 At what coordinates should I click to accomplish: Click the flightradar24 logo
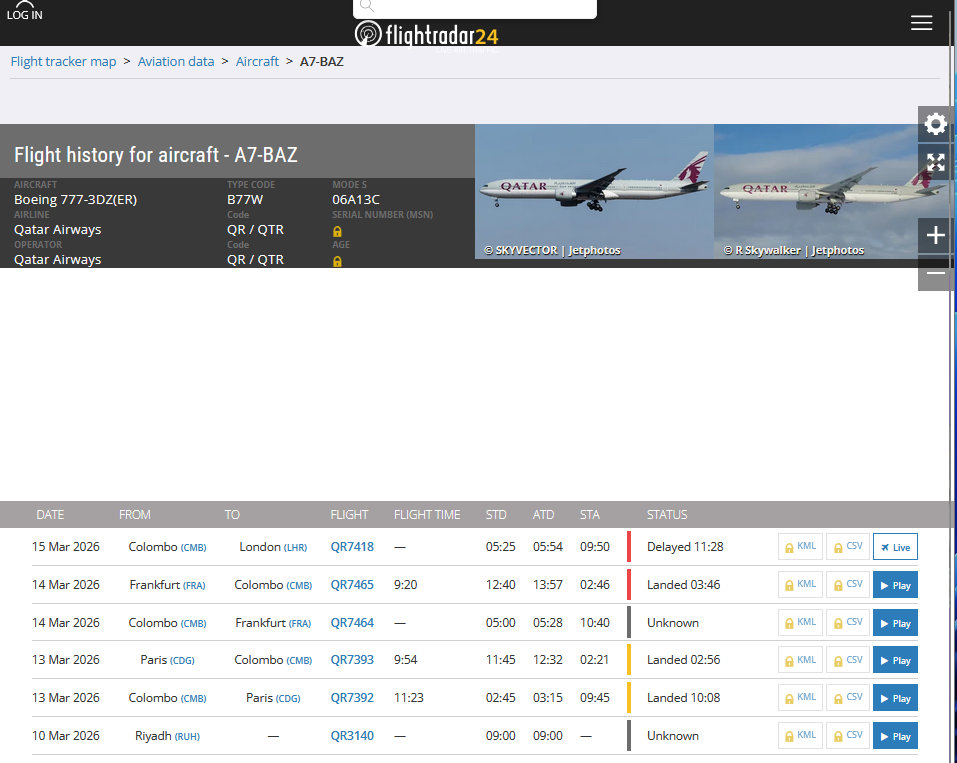(x=427, y=34)
